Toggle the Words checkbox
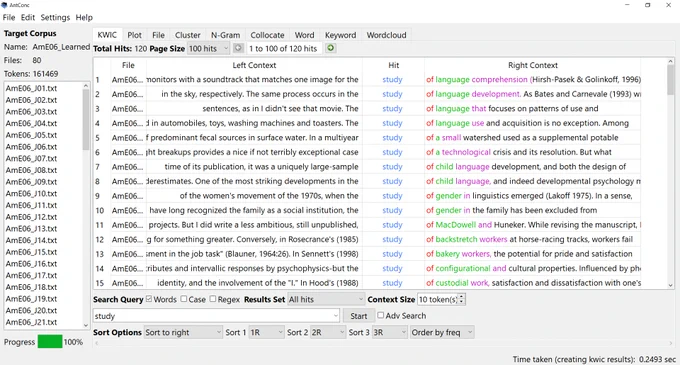 click(149, 299)
